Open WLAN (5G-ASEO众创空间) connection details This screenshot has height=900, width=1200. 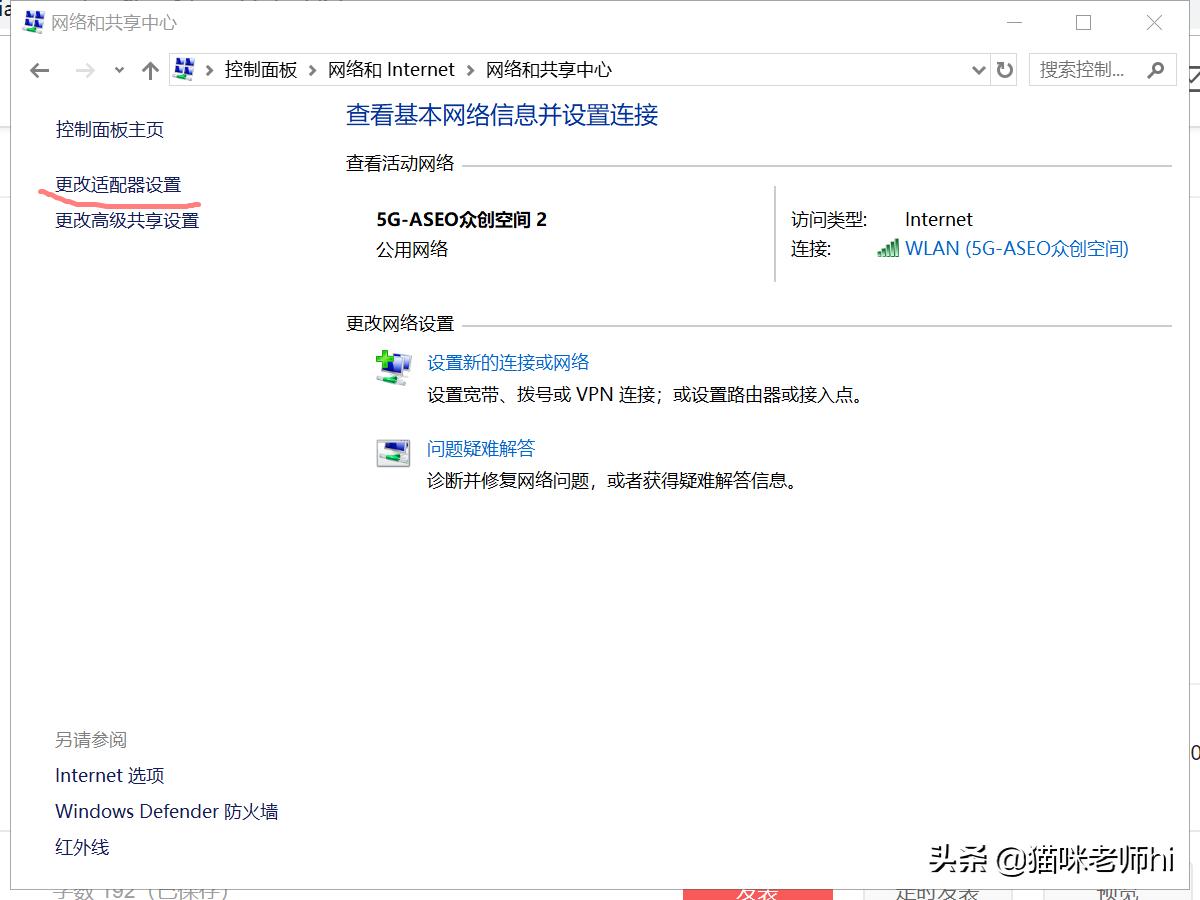(1019, 248)
